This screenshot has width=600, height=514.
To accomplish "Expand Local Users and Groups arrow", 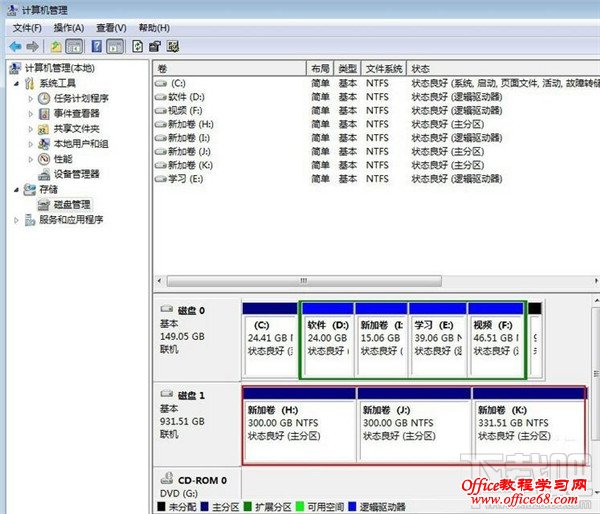I will [31, 144].
